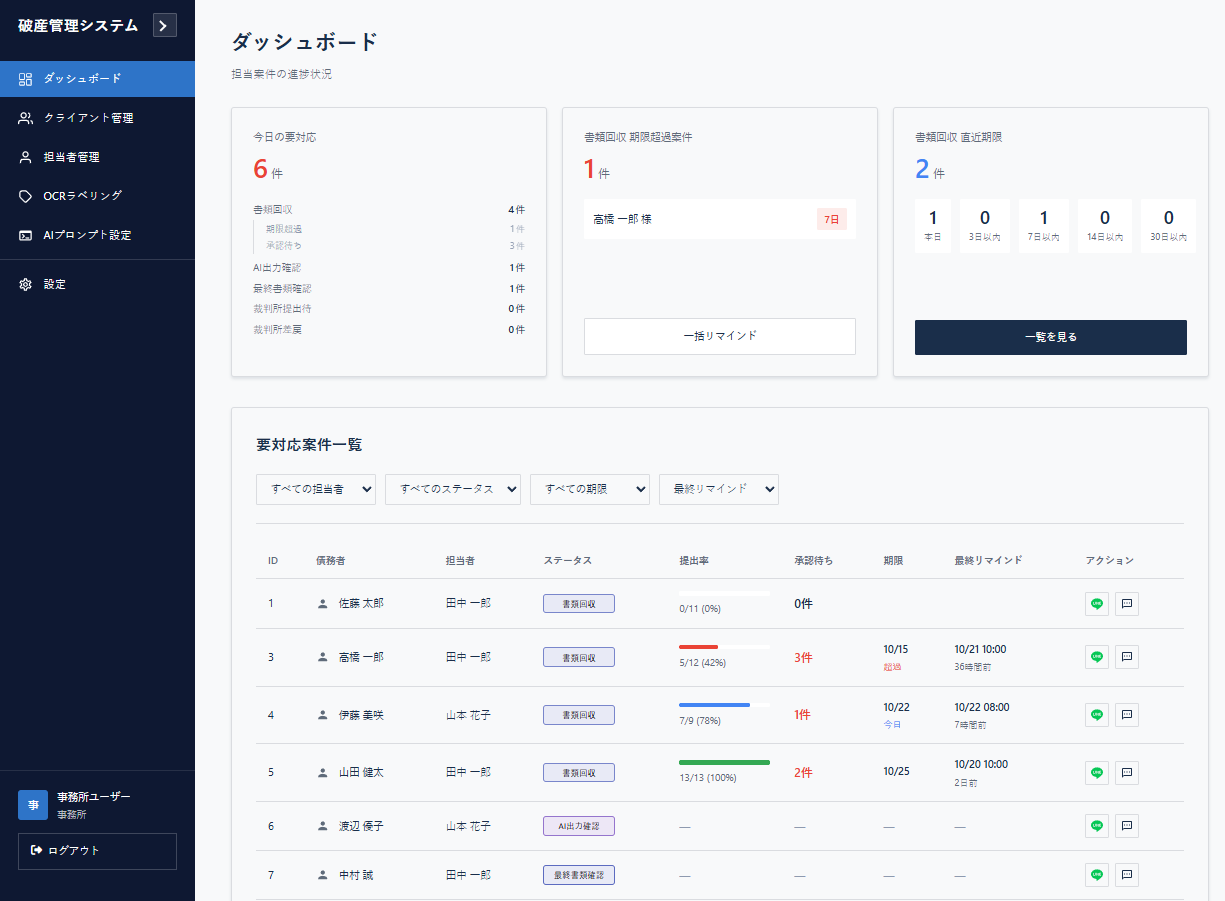Image resolution: width=1225 pixels, height=901 pixels.
Task: Open the すべての担当者 filter dropdown
Action: 316,489
